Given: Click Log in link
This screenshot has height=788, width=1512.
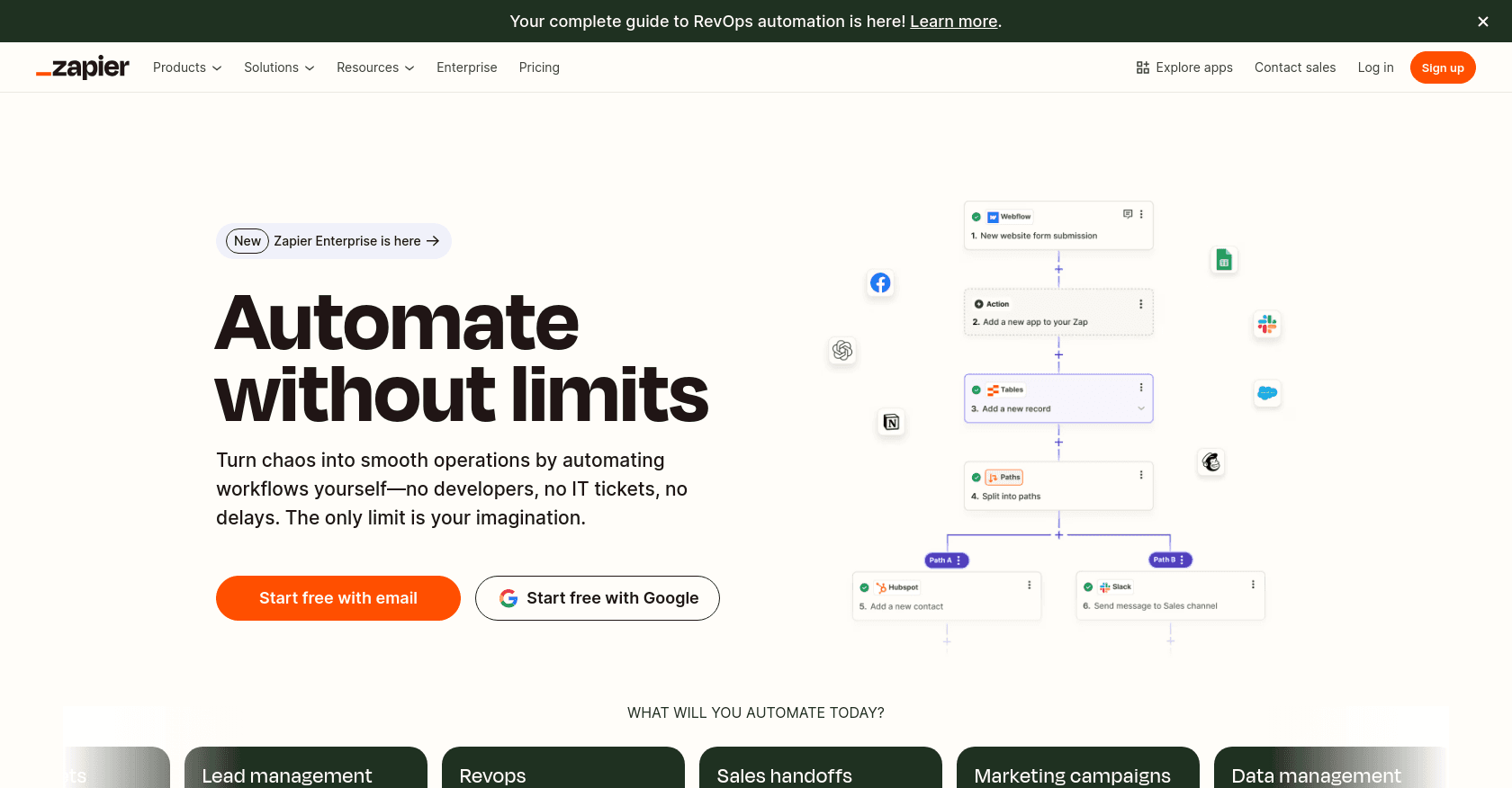Looking at the screenshot, I should (1375, 67).
